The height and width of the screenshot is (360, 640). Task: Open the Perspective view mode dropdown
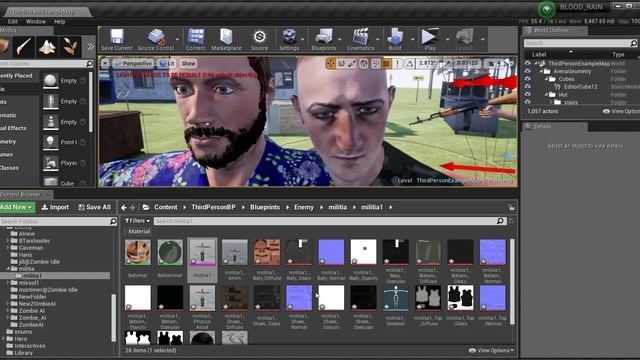pos(133,63)
